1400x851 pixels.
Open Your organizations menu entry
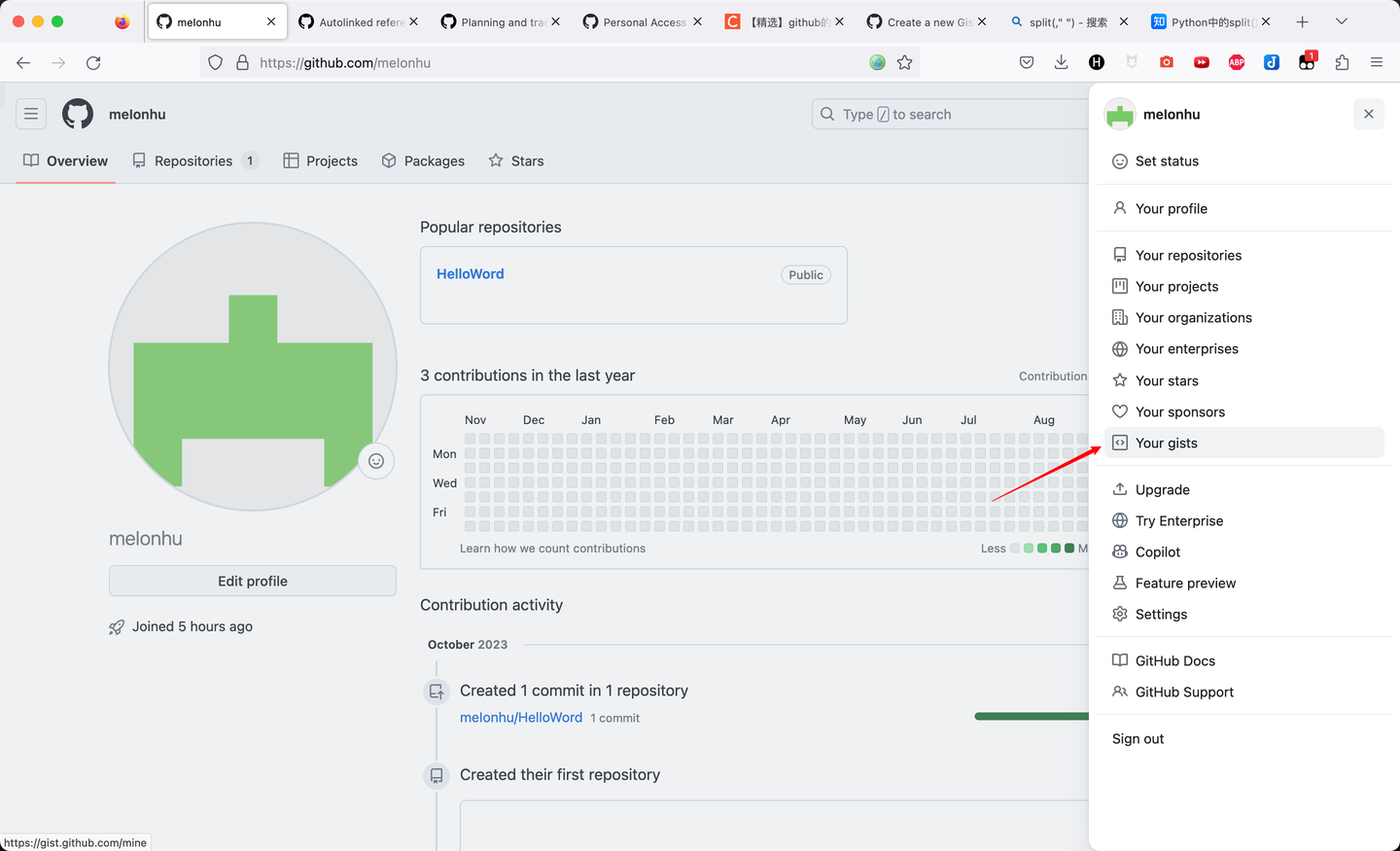[x=1244, y=317]
